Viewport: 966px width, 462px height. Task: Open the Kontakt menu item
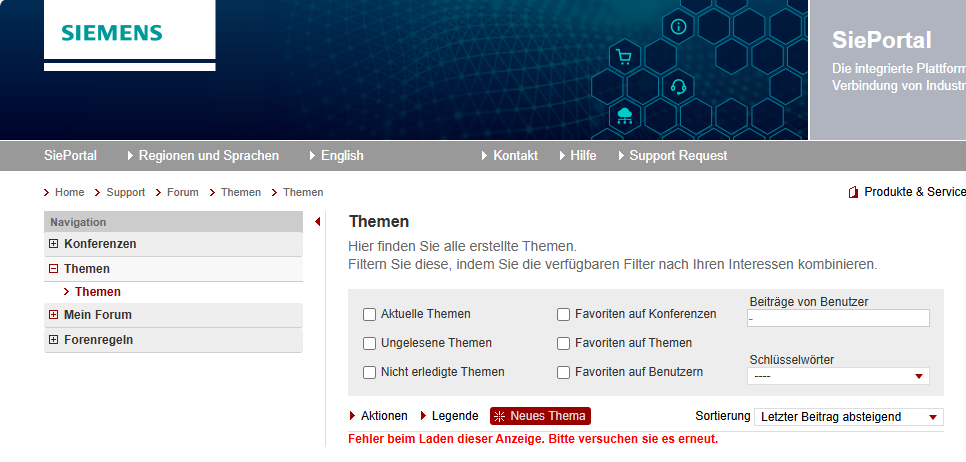pos(509,156)
